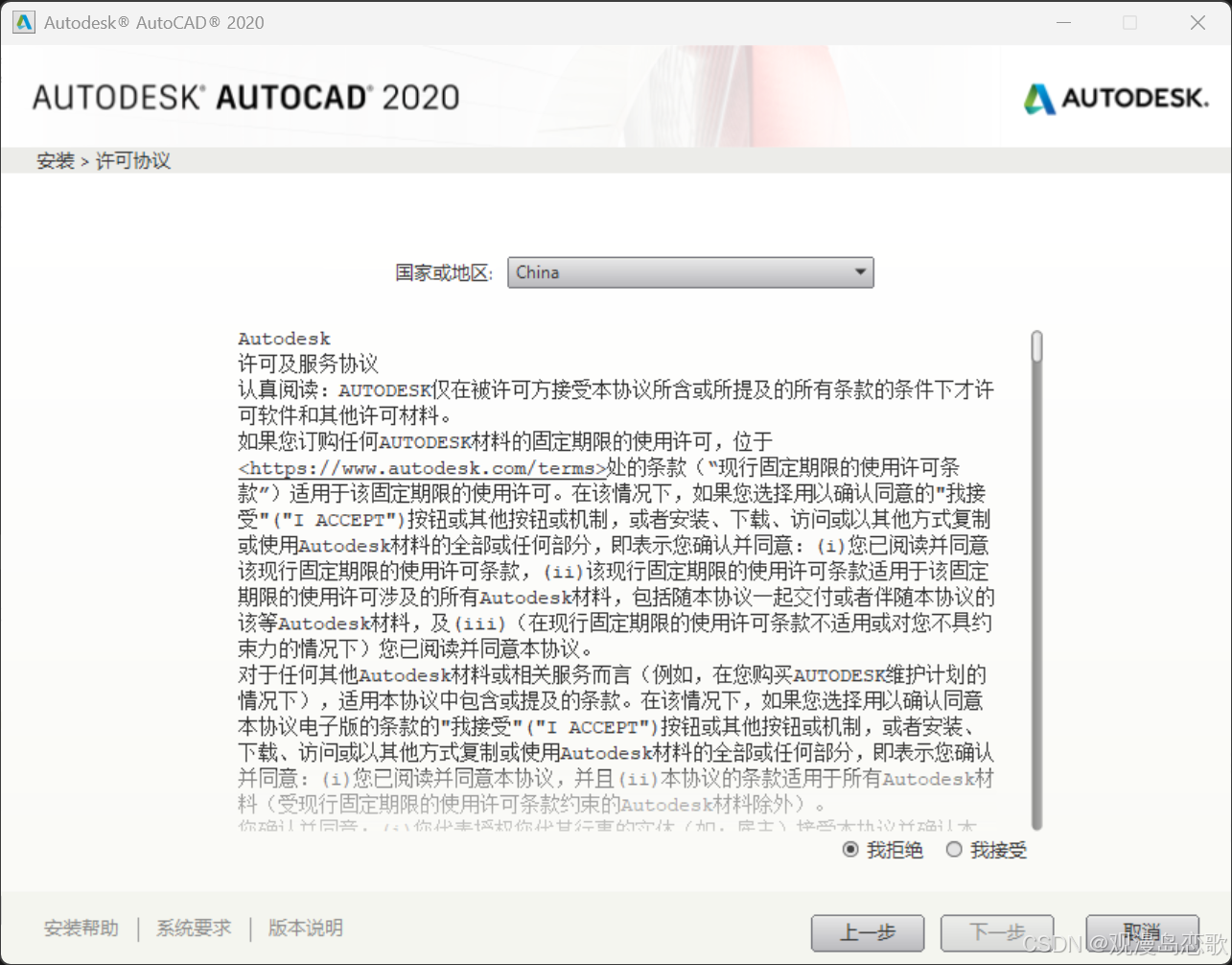Click the 下一步 button
1232x965 pixels.
[997, 932]
